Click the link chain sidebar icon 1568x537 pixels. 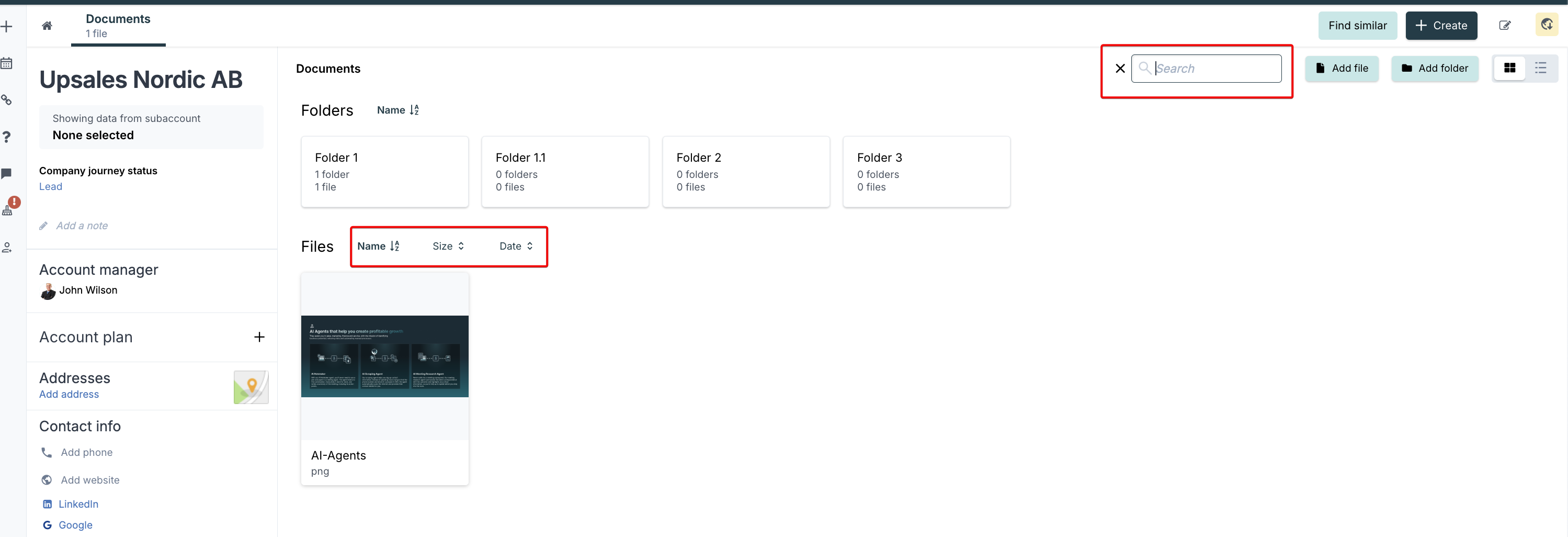point(7,100)
